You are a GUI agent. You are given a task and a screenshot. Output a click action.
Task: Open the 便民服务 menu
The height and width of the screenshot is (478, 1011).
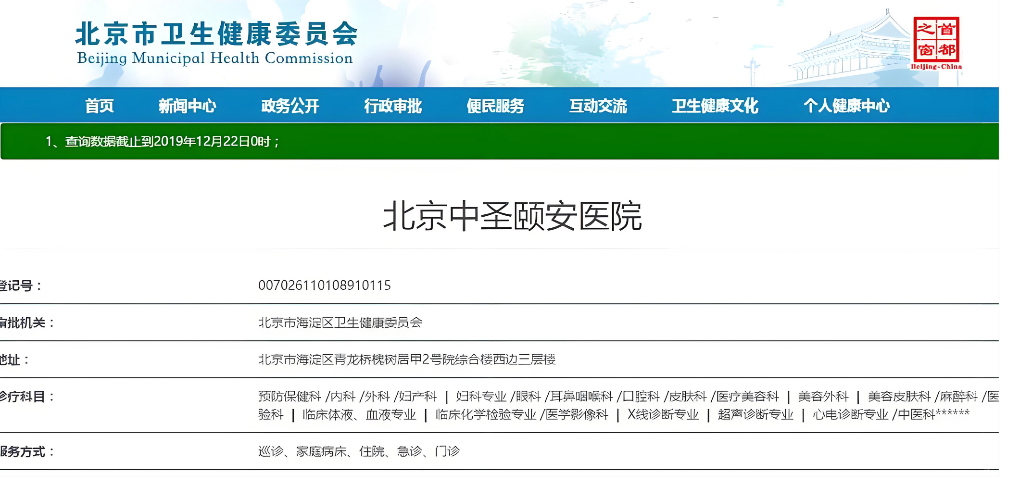(x=495, y=106)
